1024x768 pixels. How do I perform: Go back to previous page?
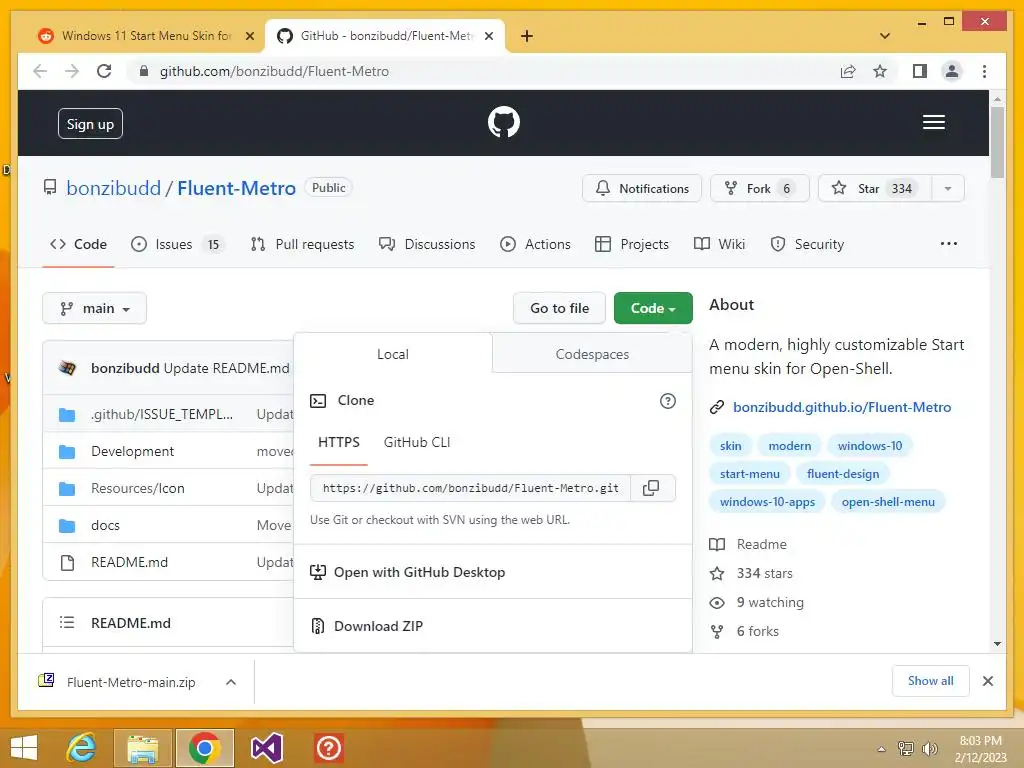click(40, 71)
